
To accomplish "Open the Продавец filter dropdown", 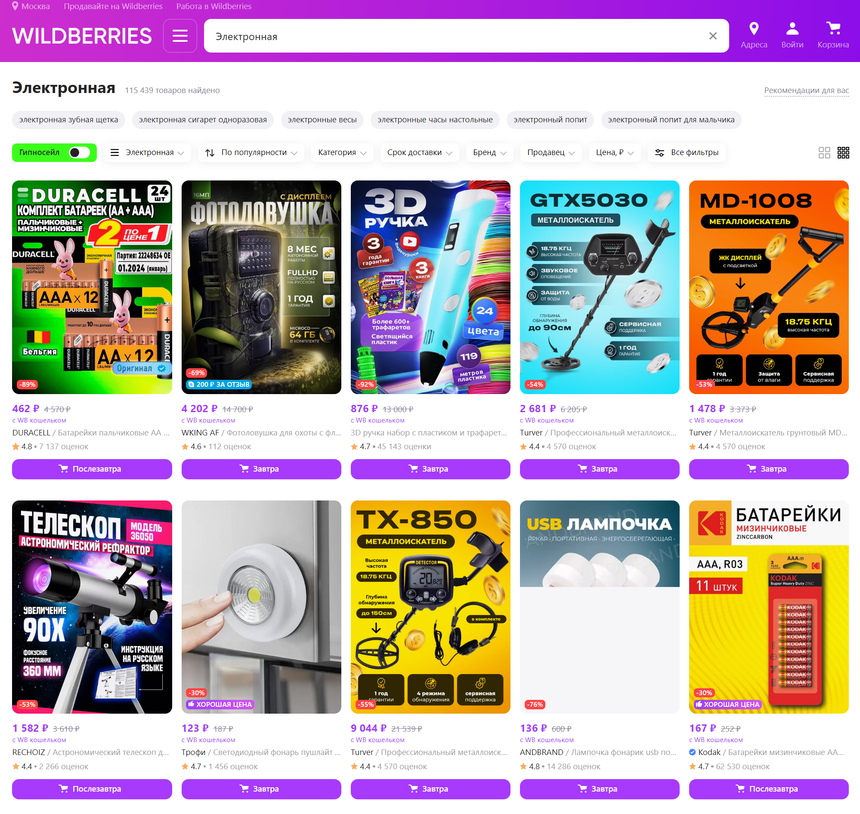I will 551,152.
